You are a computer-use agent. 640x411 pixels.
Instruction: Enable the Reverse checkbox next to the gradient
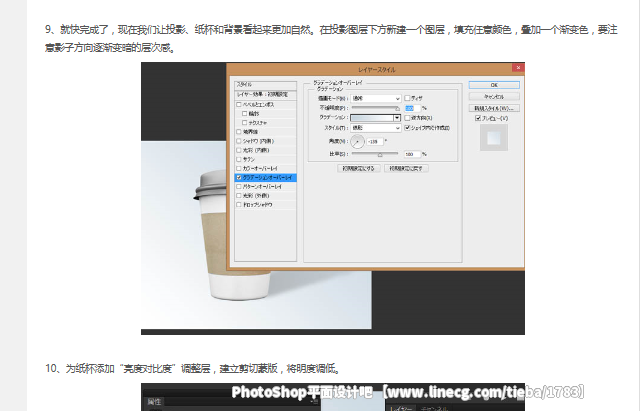tap(406, 117)
